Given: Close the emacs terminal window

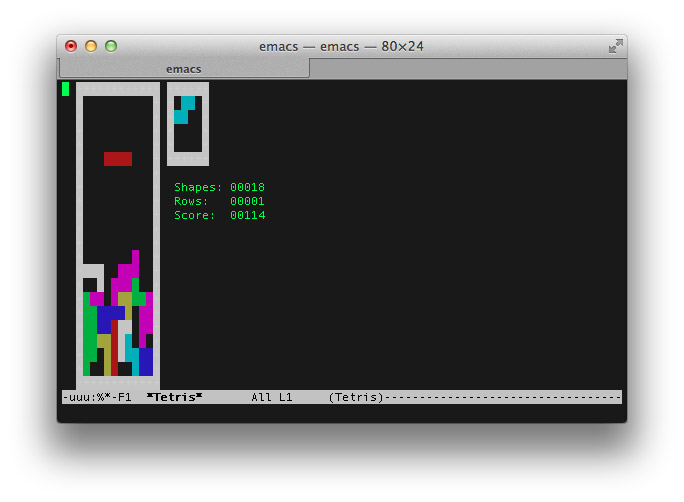Looking at the screenshot, I should pyautogui.click(x=71, y=46).
